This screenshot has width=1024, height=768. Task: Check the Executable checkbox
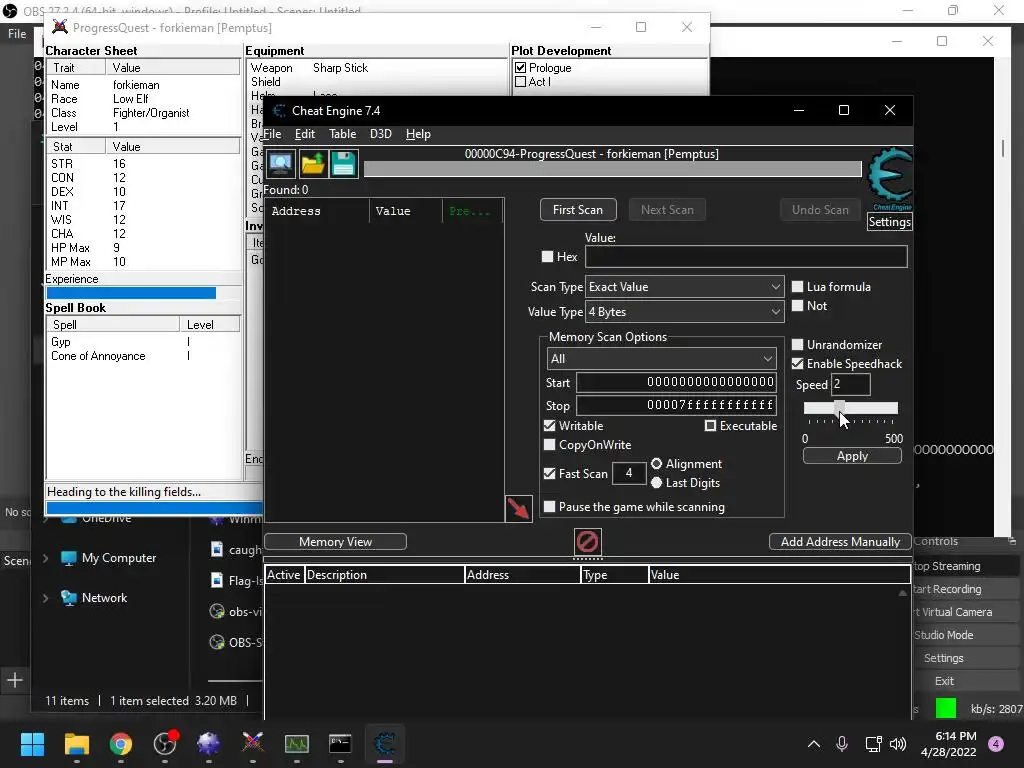pos(711,426)
